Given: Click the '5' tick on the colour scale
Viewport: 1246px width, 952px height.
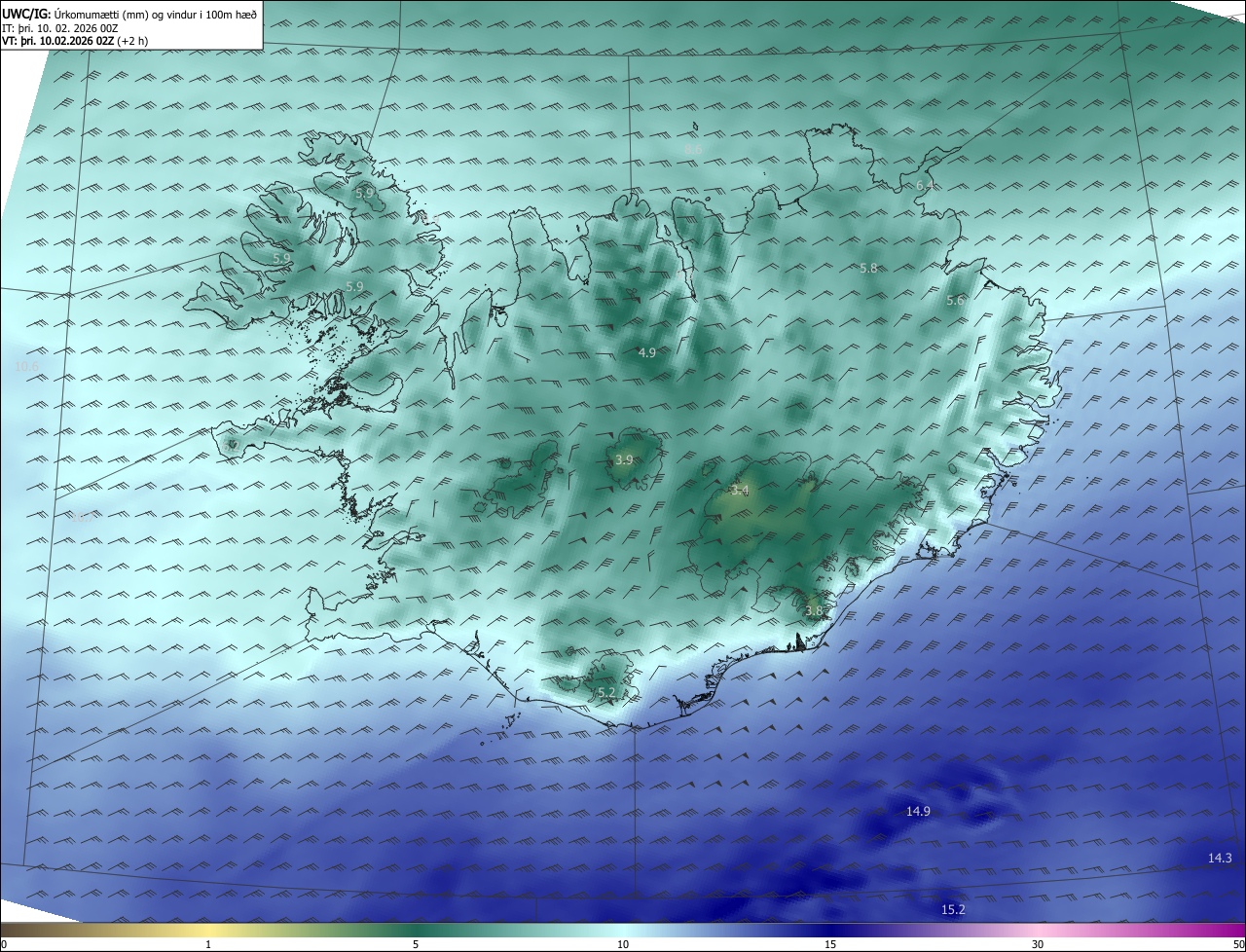Looking at the screenshot, I should (416, 944).
